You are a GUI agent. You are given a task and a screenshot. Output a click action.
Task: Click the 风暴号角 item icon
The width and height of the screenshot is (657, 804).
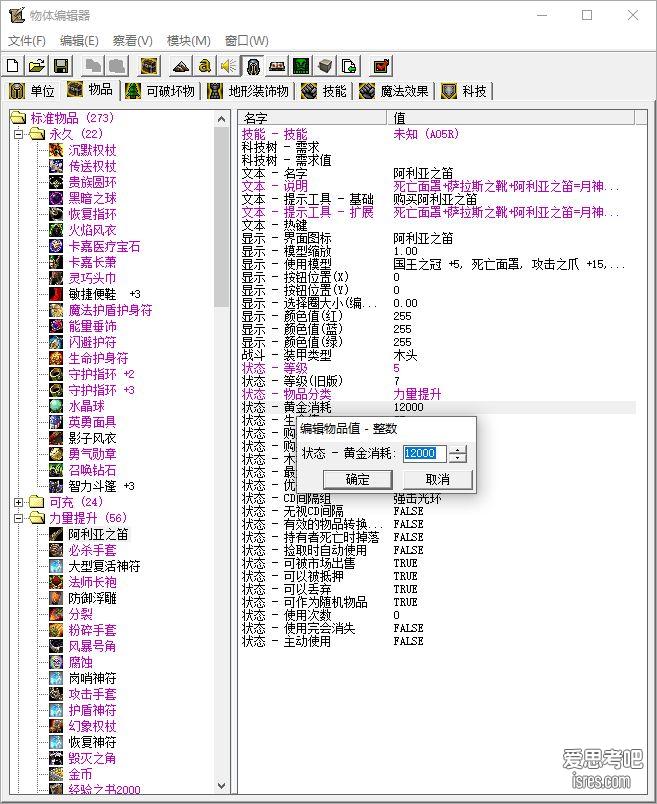(56, 646)
